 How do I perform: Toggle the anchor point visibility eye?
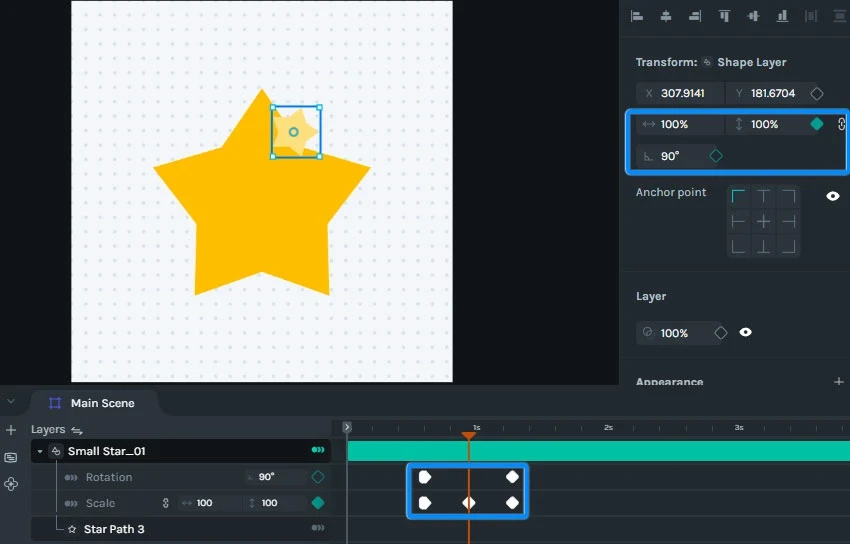[833, 196]
